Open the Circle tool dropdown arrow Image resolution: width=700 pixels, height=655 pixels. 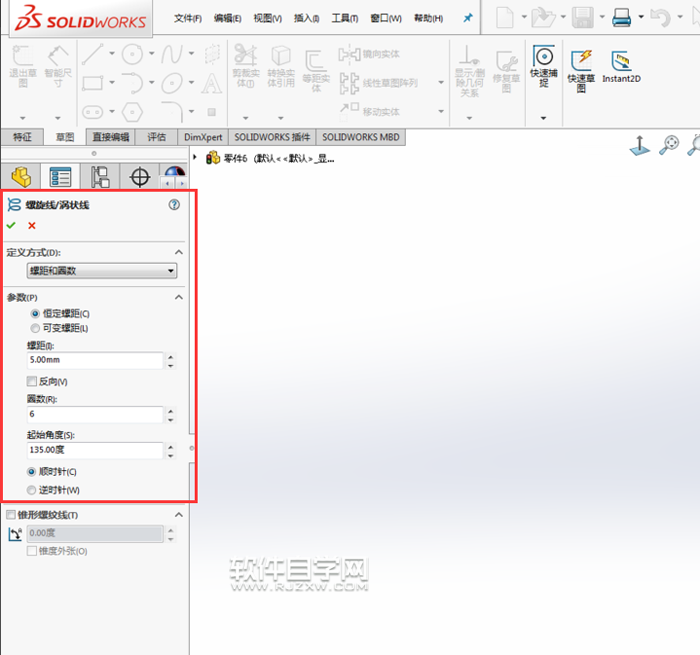(152, 54)
